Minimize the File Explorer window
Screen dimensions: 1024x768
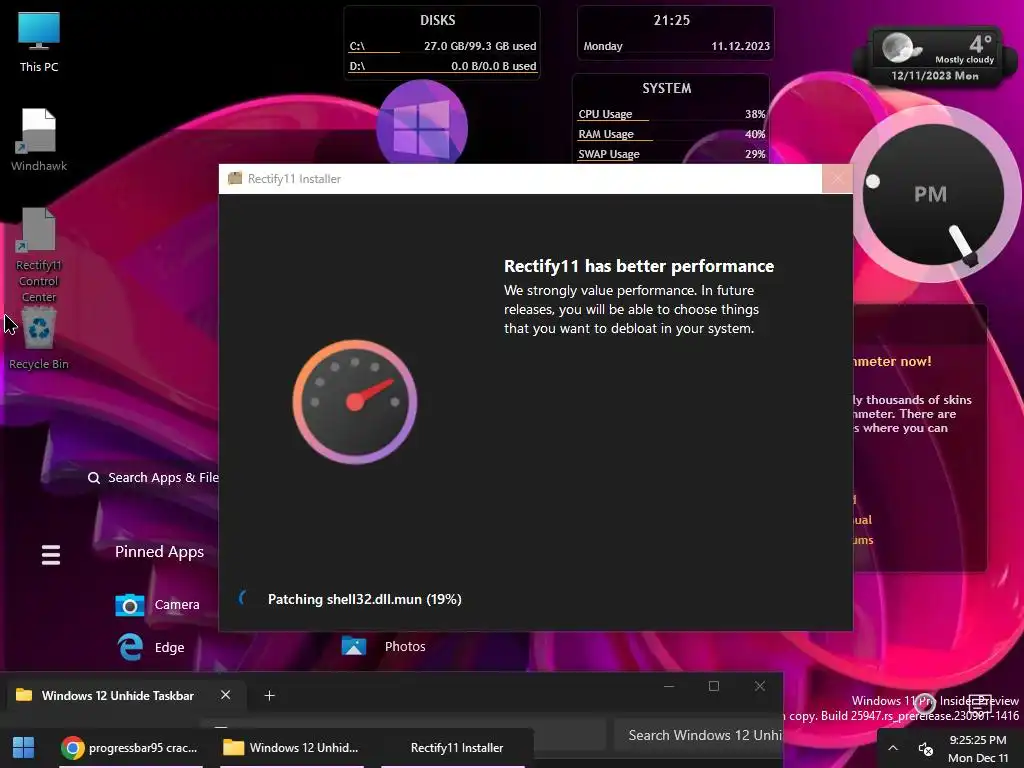[669, 686]
